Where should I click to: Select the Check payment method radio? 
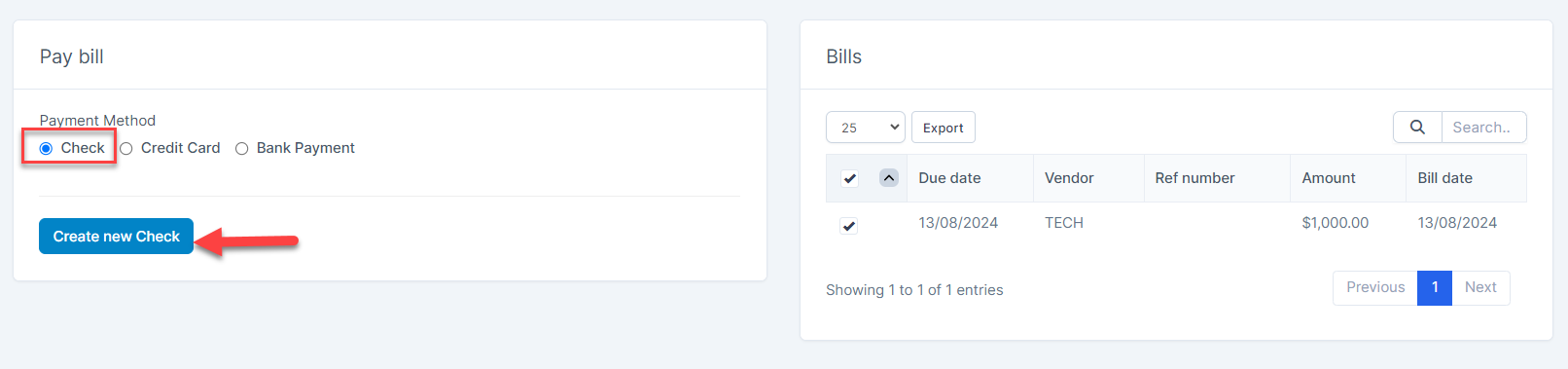tap(46, 148)
